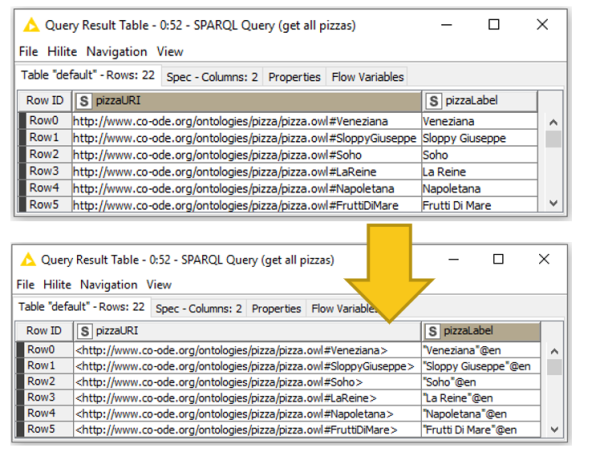
Task: Open Navigation menu in lower window
Action: [x=109, y=285]
